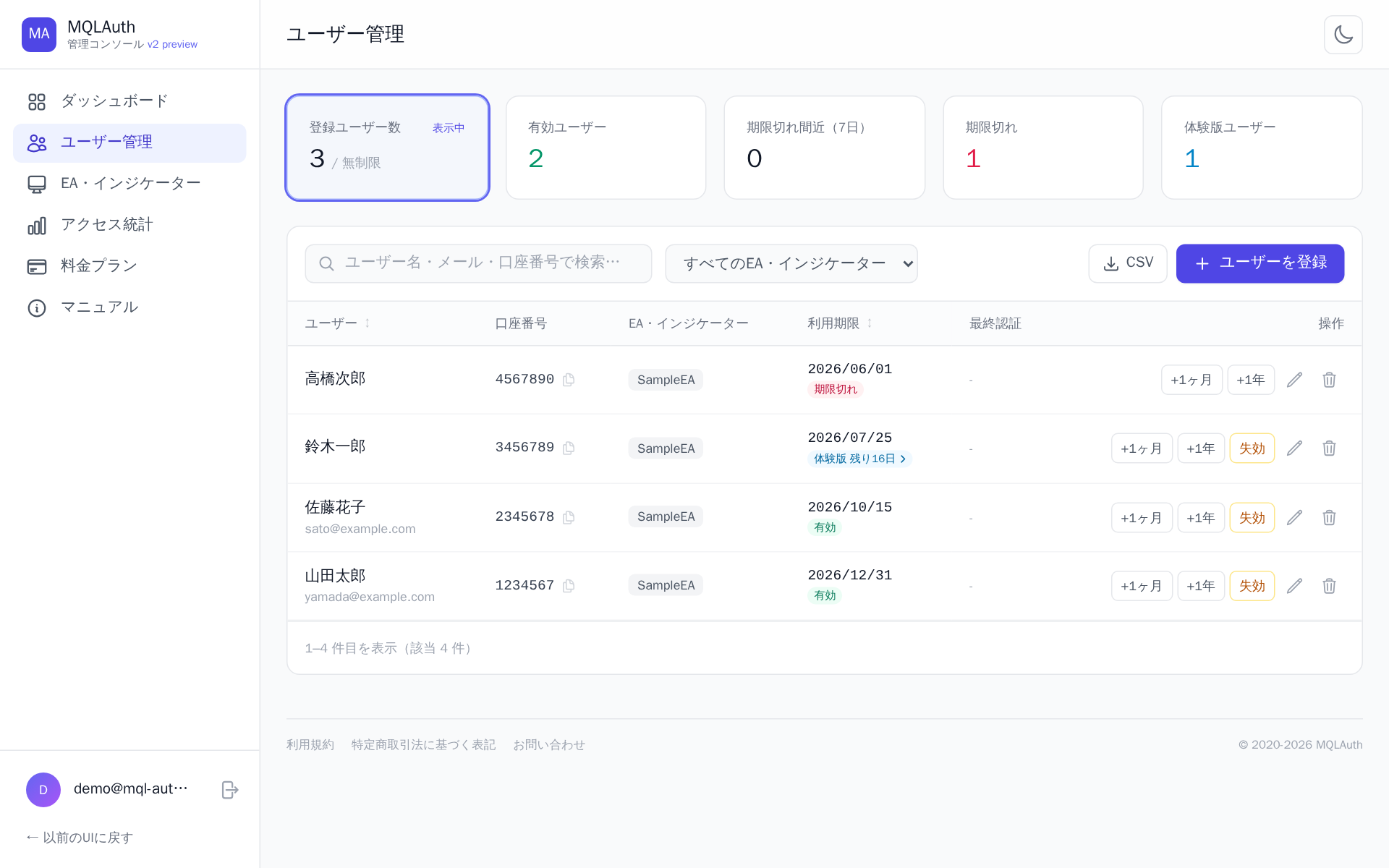Screen dimensions: 1389x868
Task: Click the logout icon beside demo@mql-aut
Action: pos(229,790)
